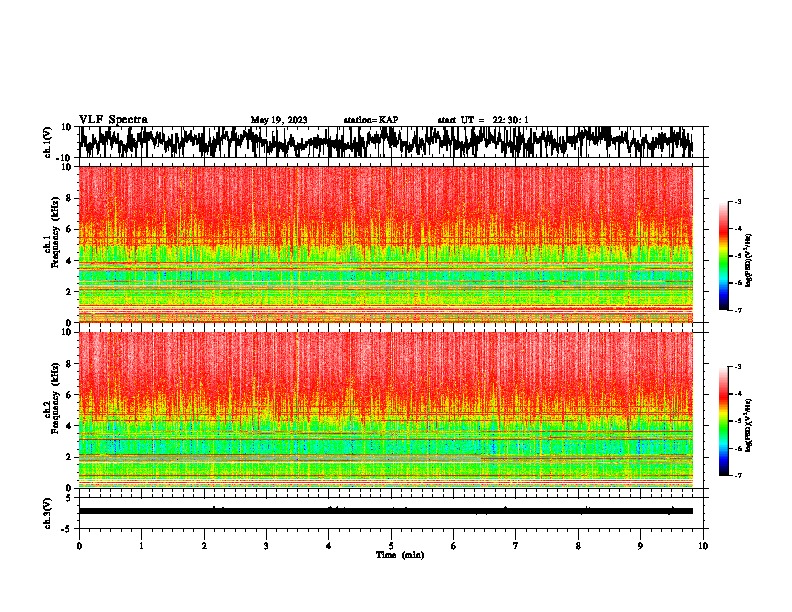Screen dimensions: 792x612
Task: Click the ch.2 spectrogram panel
Action: (386, 410)
